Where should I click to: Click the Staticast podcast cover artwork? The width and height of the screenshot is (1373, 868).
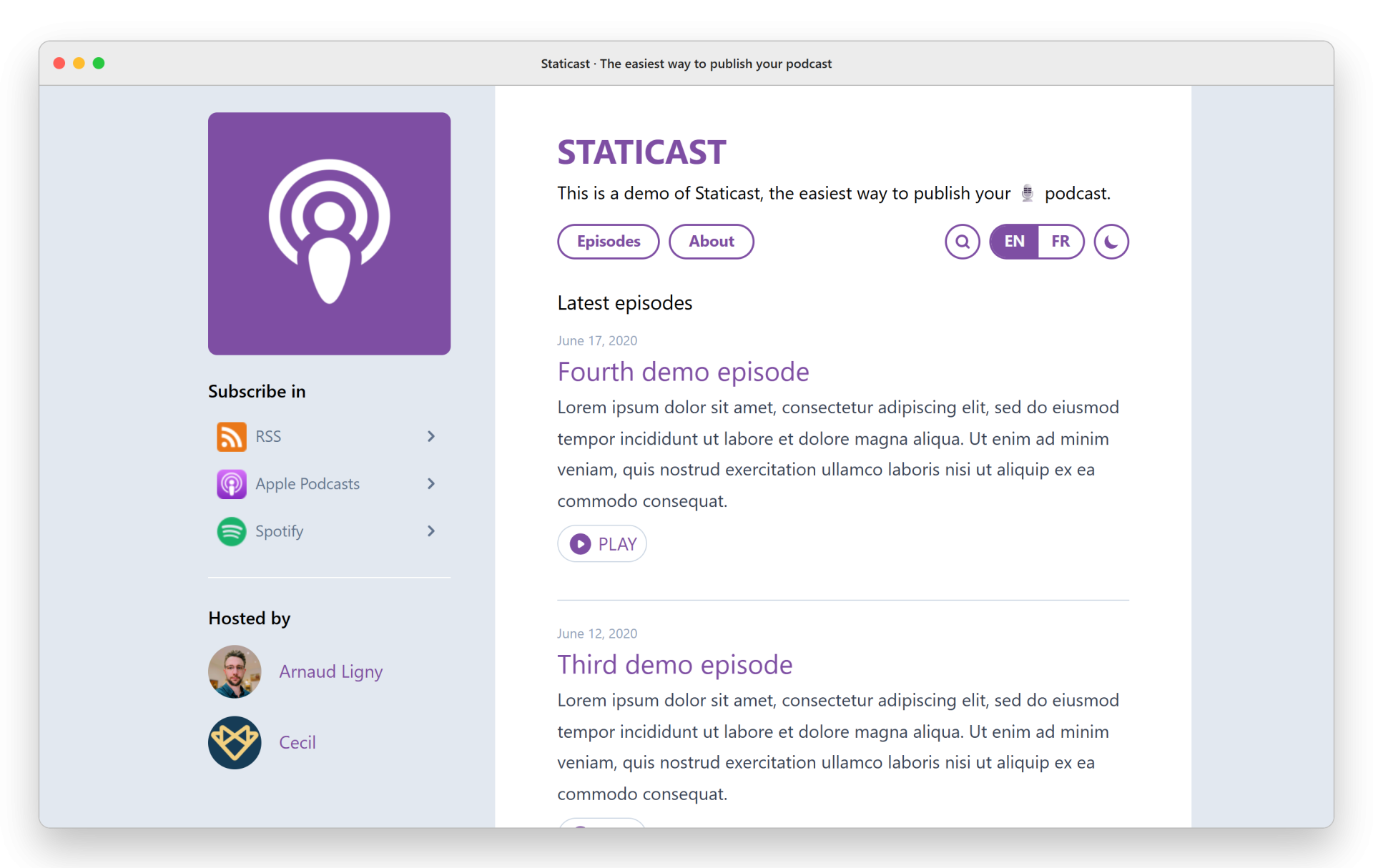tap(329, 233)
